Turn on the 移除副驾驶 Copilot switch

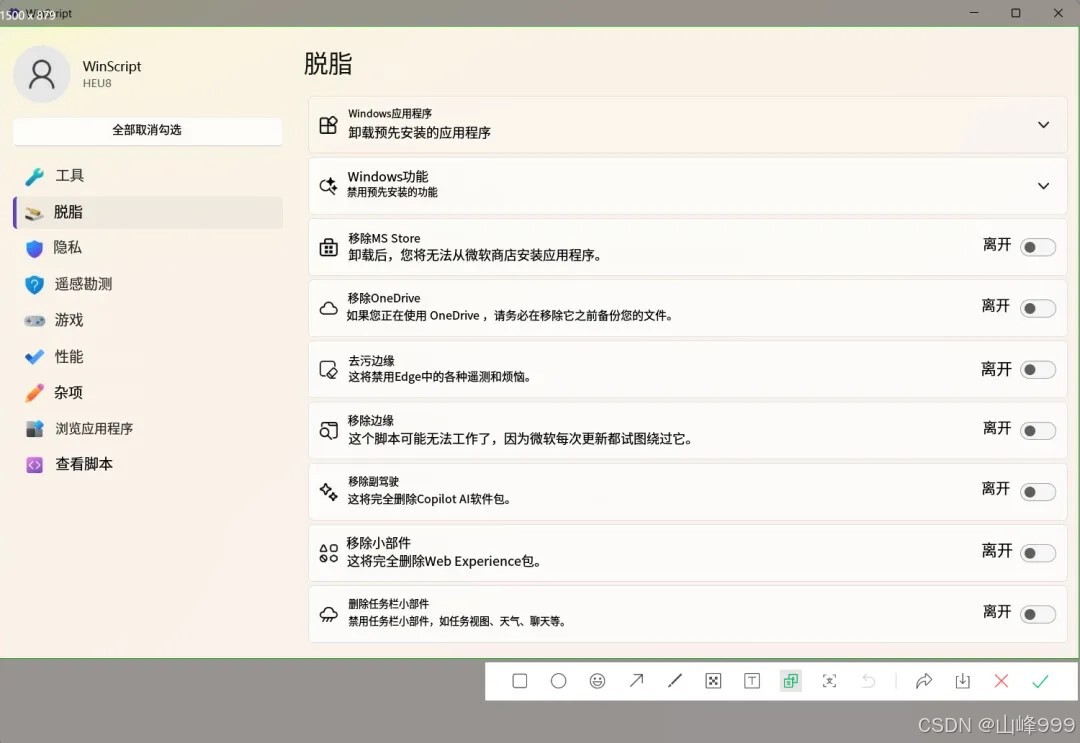coord(1038,492)
